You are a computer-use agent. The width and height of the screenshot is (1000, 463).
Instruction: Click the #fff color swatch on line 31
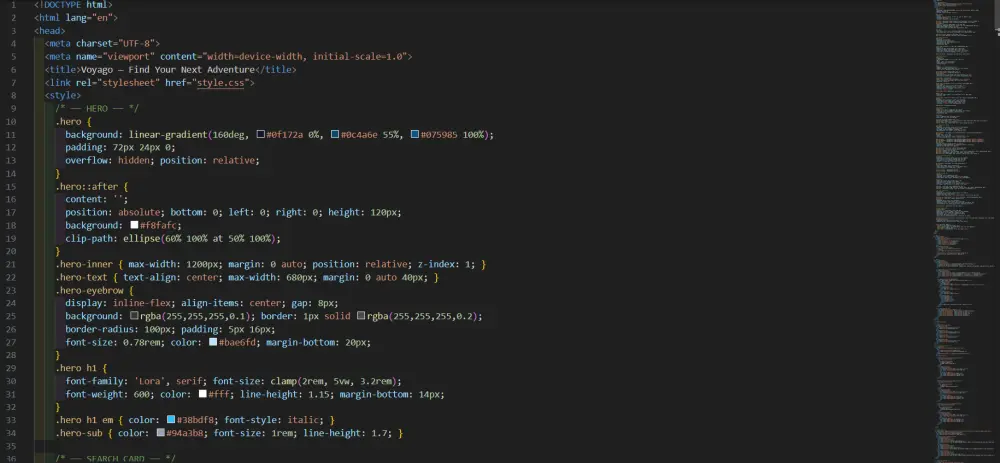coord(203,394)
